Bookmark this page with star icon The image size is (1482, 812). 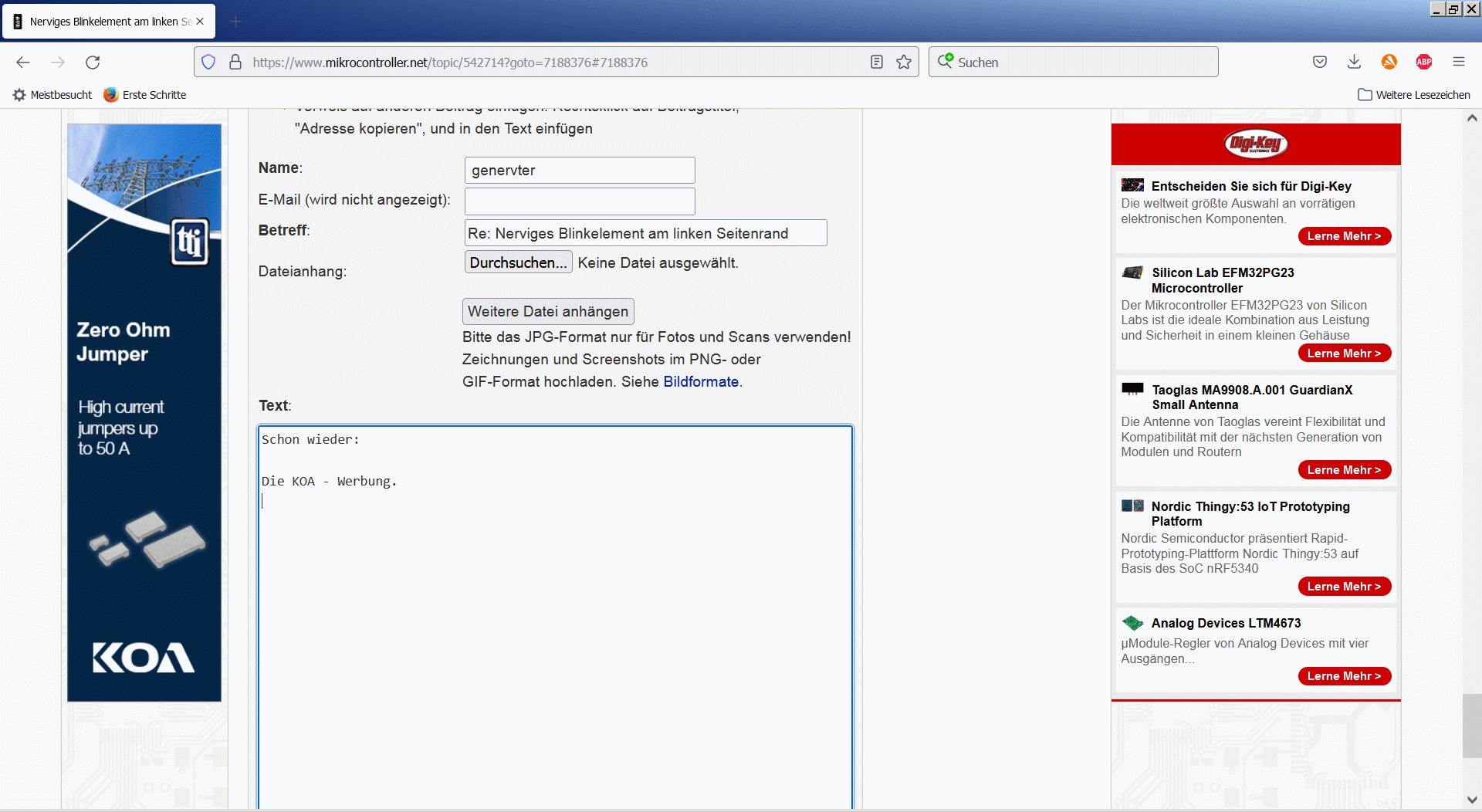click(904, 63)
